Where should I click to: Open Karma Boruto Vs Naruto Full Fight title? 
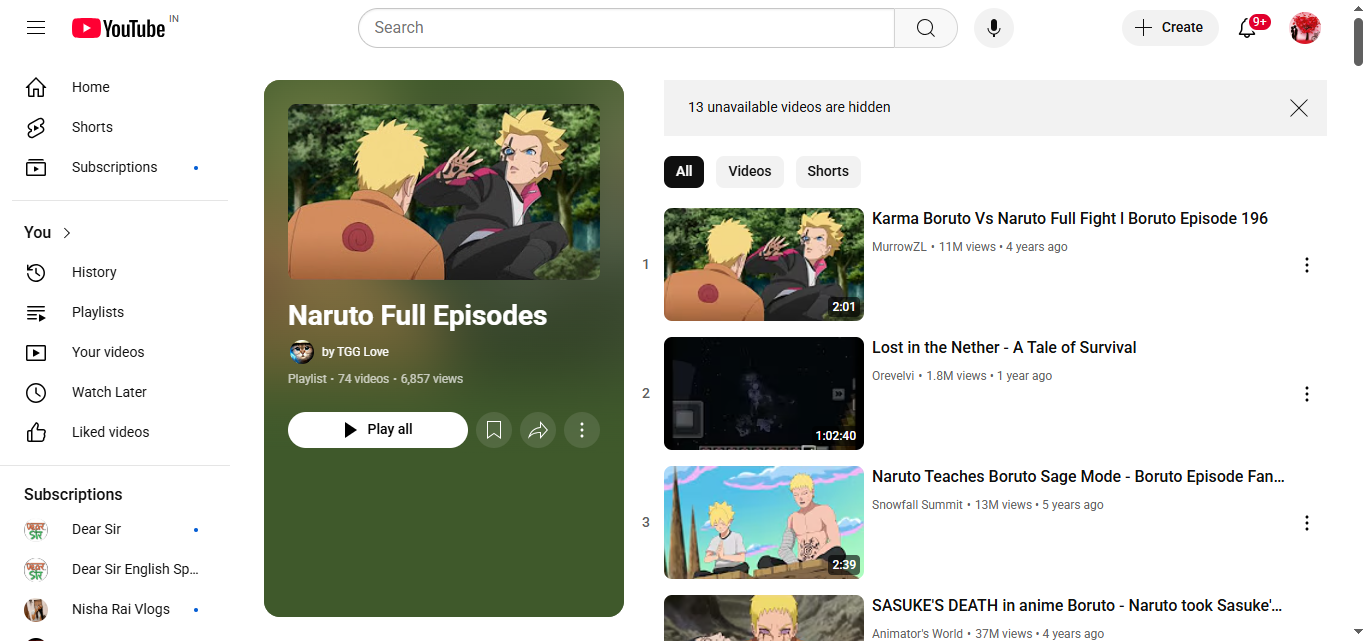(1070, 218)
